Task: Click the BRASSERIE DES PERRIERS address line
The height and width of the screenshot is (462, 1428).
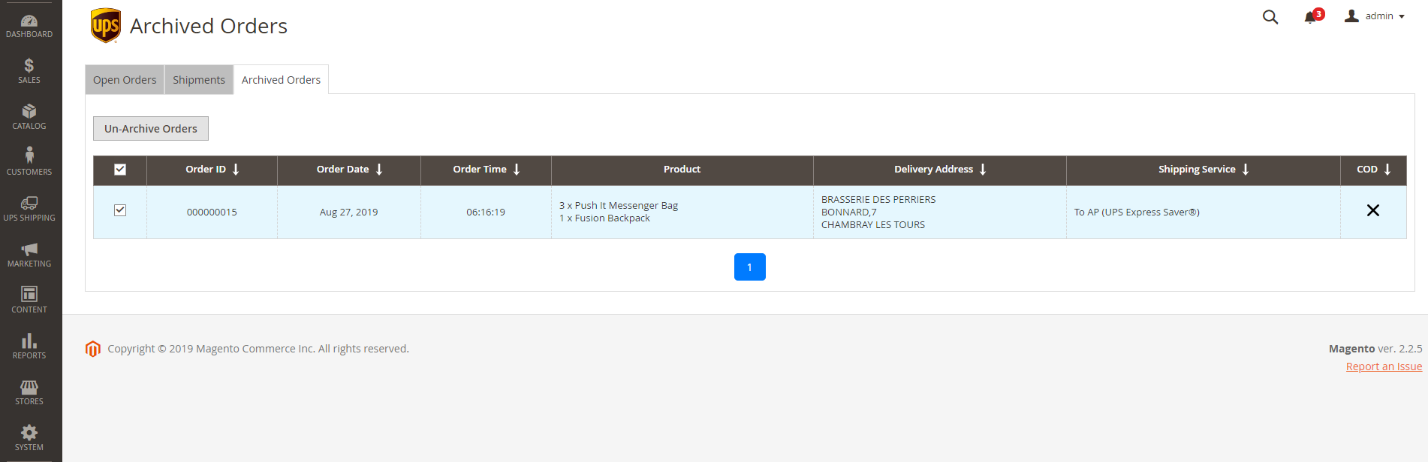Action: click(878, 199)
